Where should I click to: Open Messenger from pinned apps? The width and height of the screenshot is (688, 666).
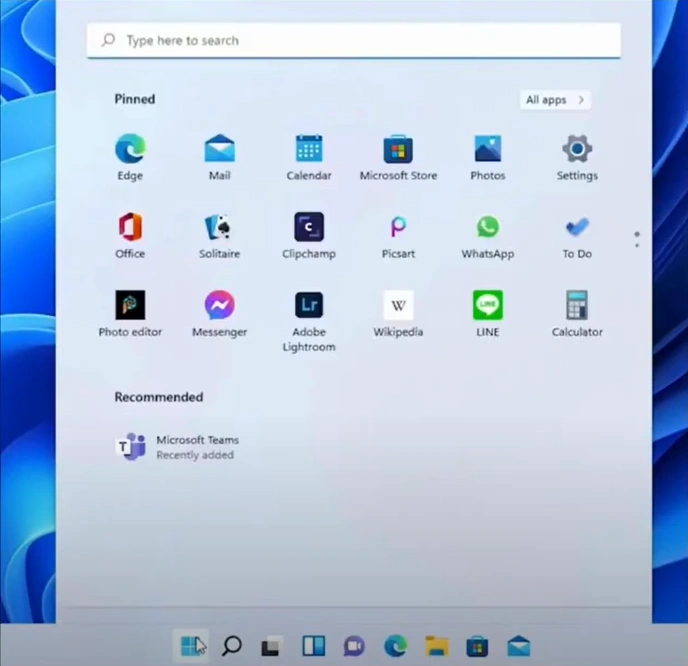point(219,313)
